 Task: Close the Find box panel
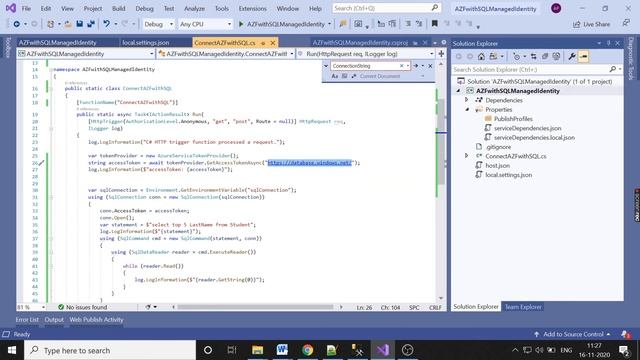(430, 66)
